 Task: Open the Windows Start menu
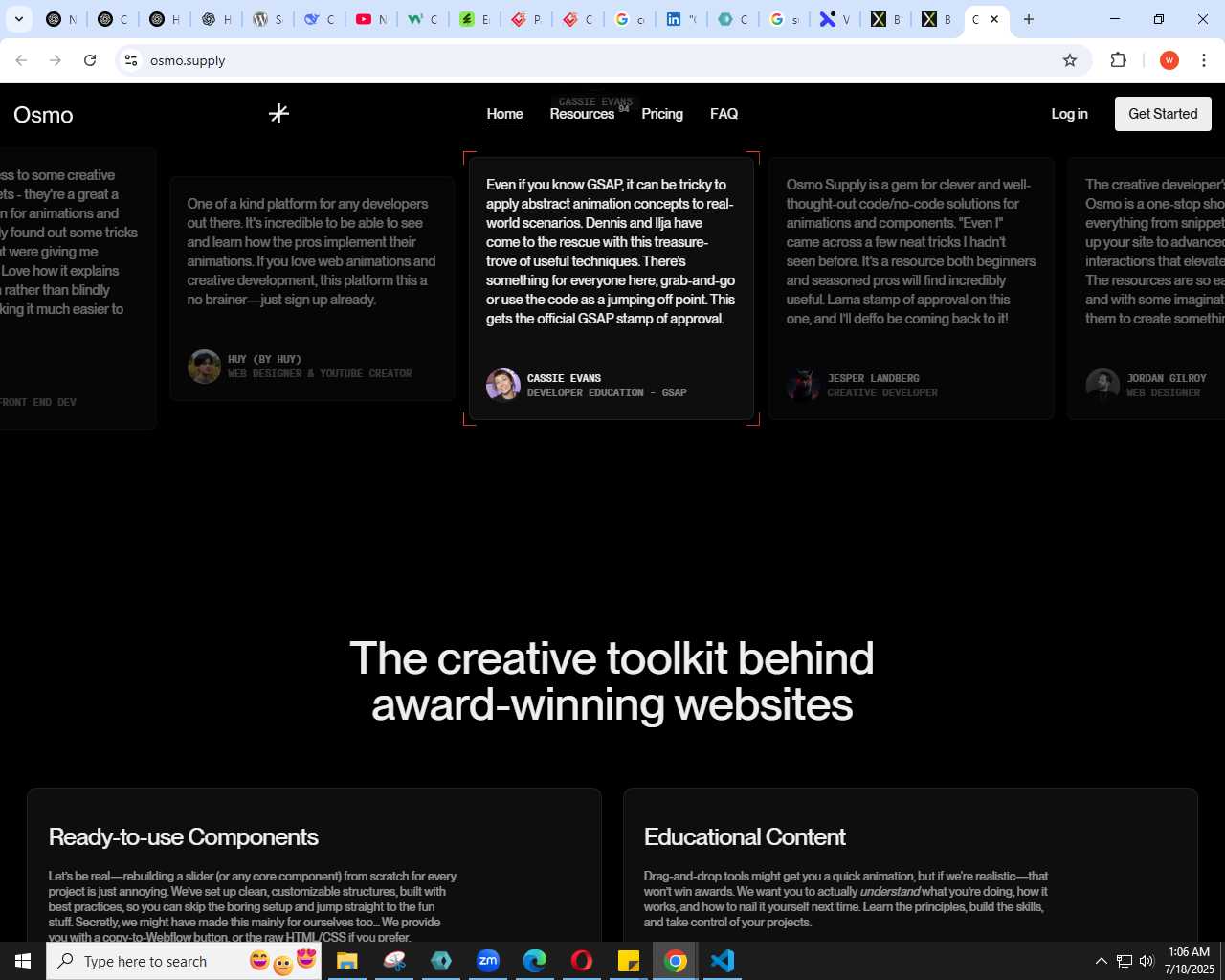coord(23,961)
